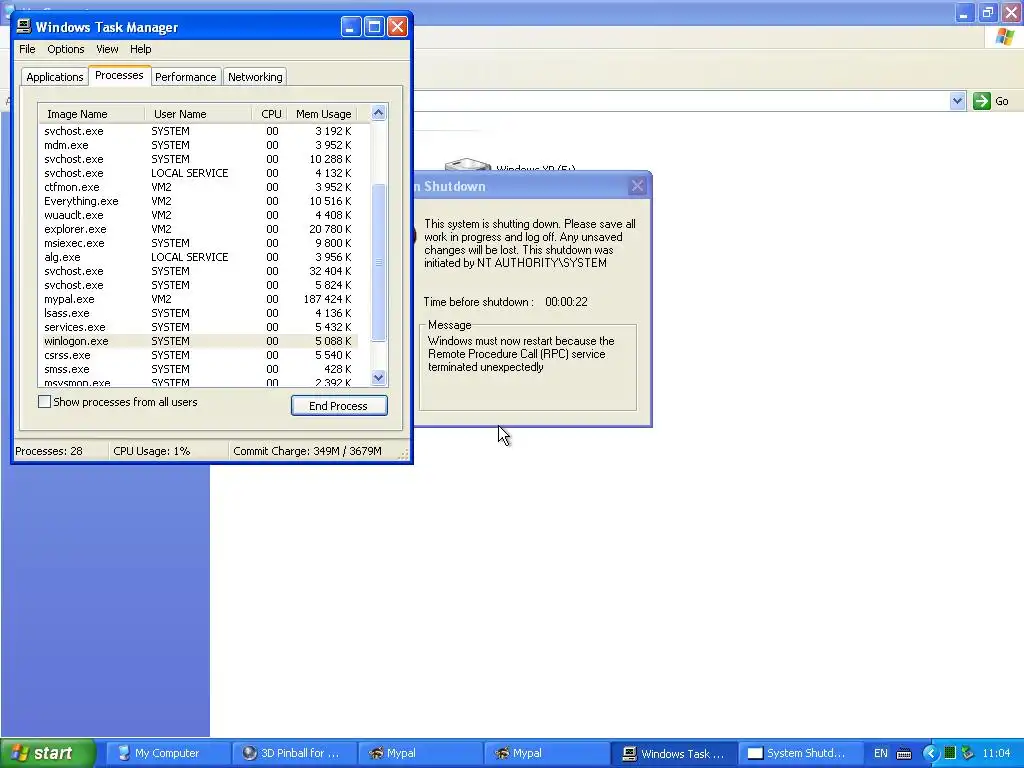Image resolution: width=1024 pixels, height=768 pixels.
Task: Enable Show processes from all users
Action: coord(44,402)
